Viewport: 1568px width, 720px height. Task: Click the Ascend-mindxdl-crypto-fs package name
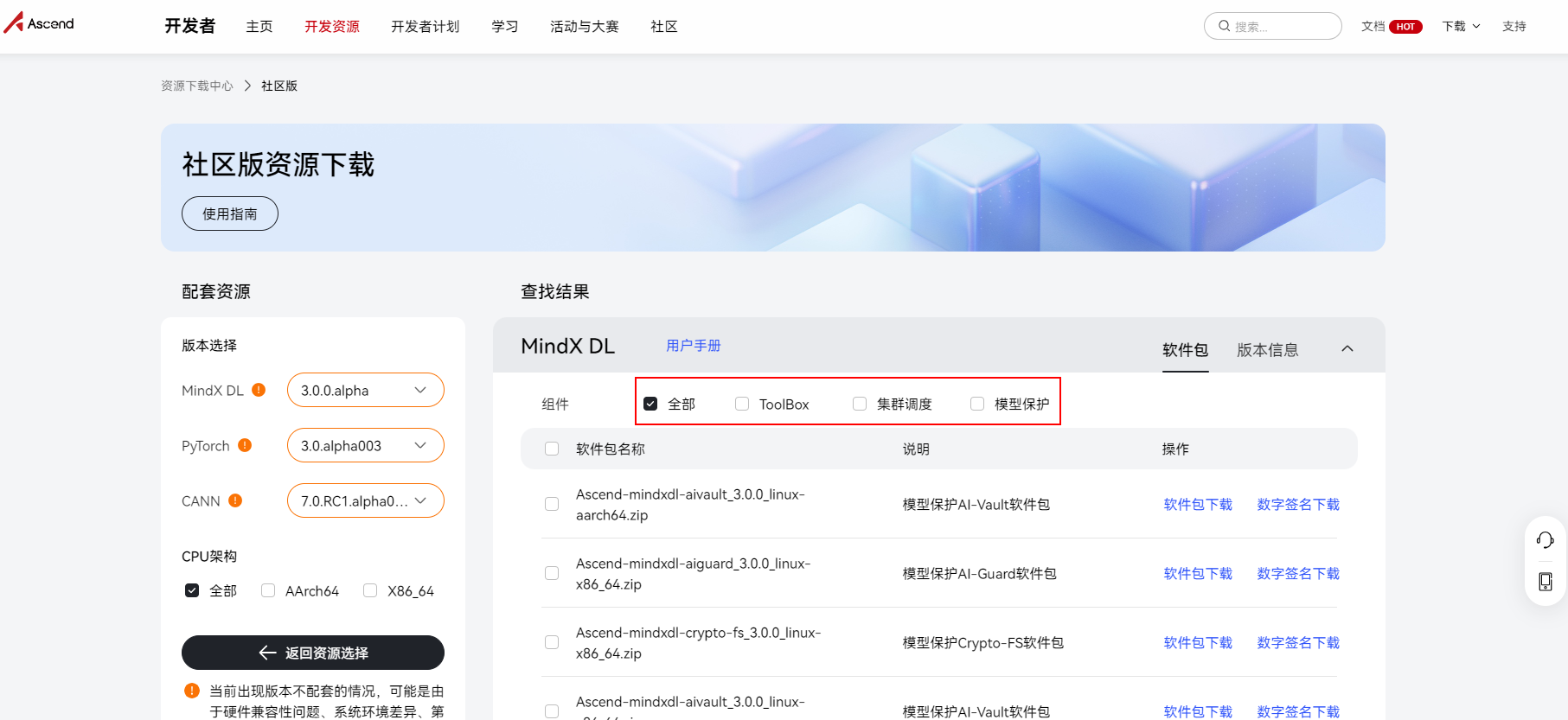(699, 642)
